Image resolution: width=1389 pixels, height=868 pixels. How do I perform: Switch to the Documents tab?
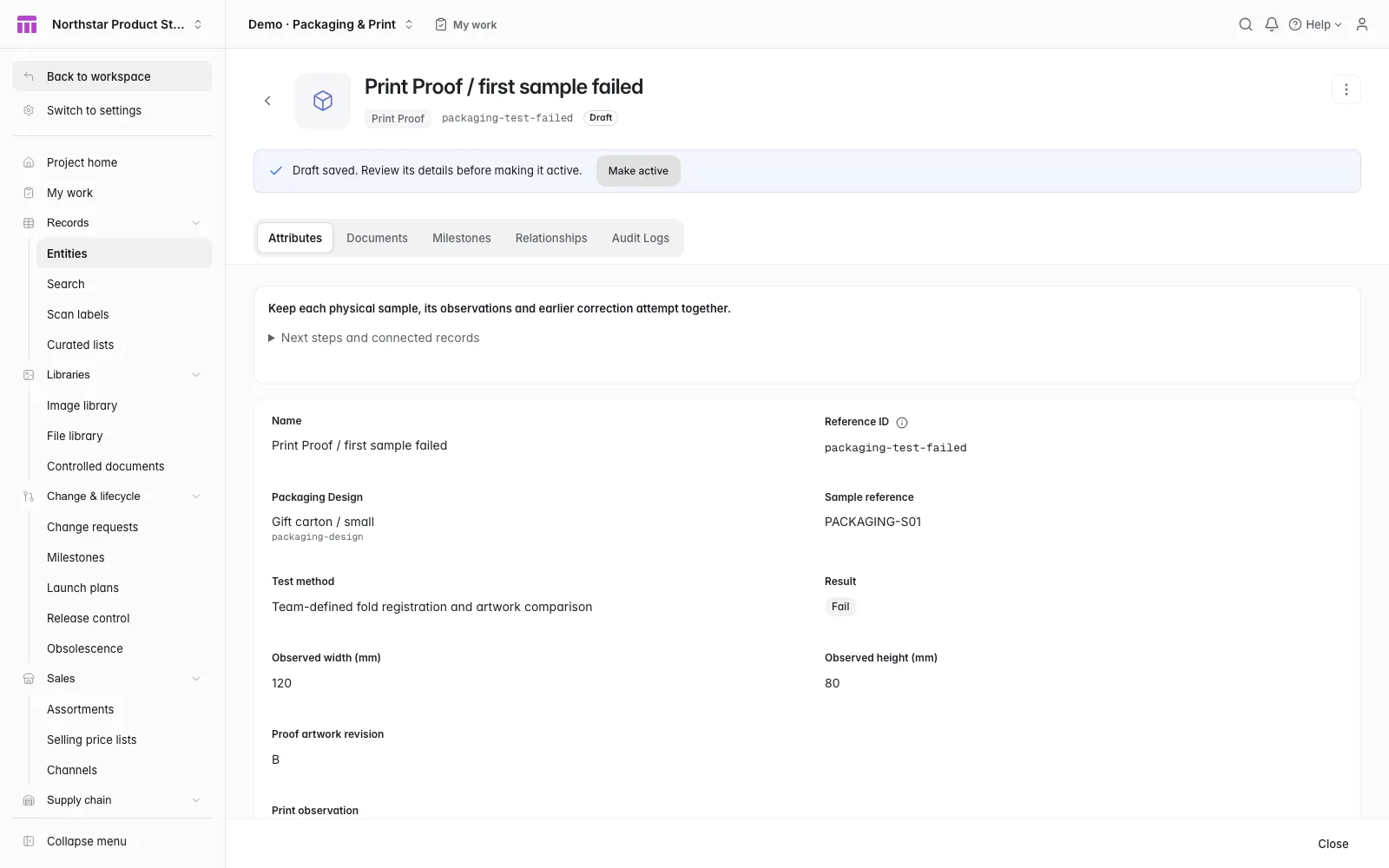coord(377,238)
